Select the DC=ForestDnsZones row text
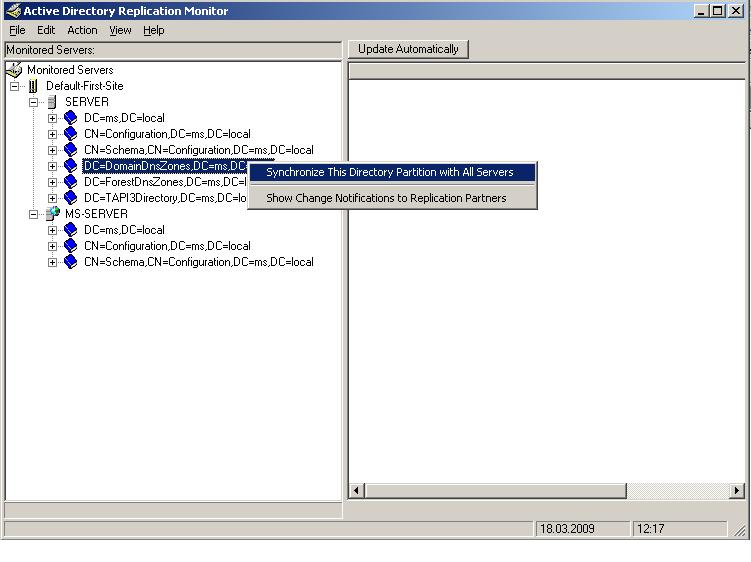 coord(165,182)
